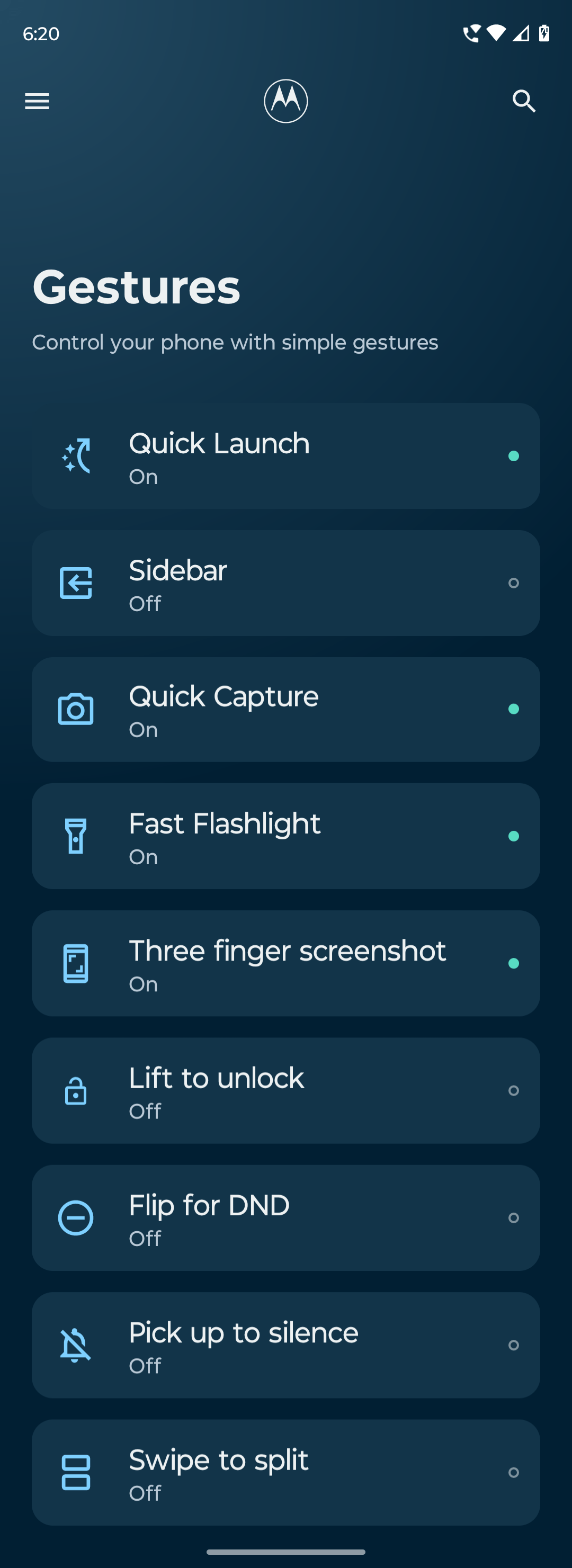Tap the Fast Flashlight torch icon
Screen dimensions: 572x1568
click(x=76, y=836)
